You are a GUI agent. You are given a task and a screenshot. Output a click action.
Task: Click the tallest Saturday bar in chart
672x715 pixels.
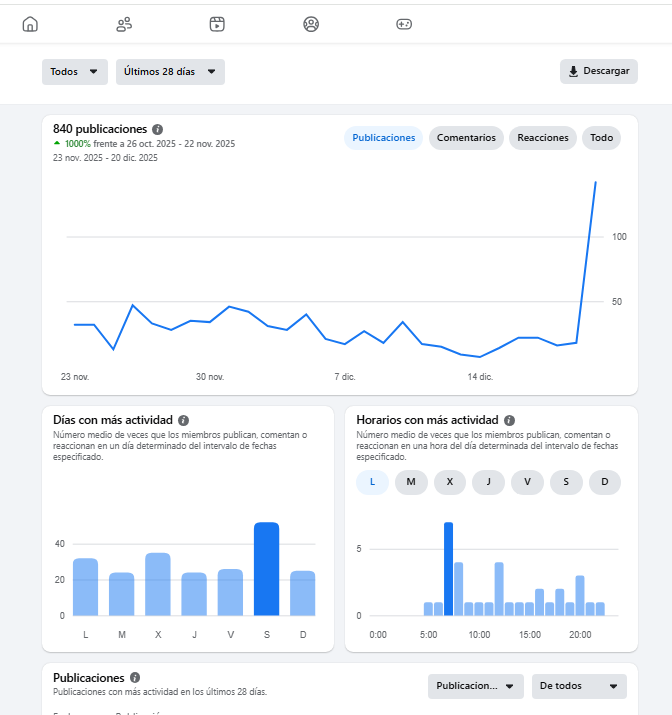click(266, 568)
